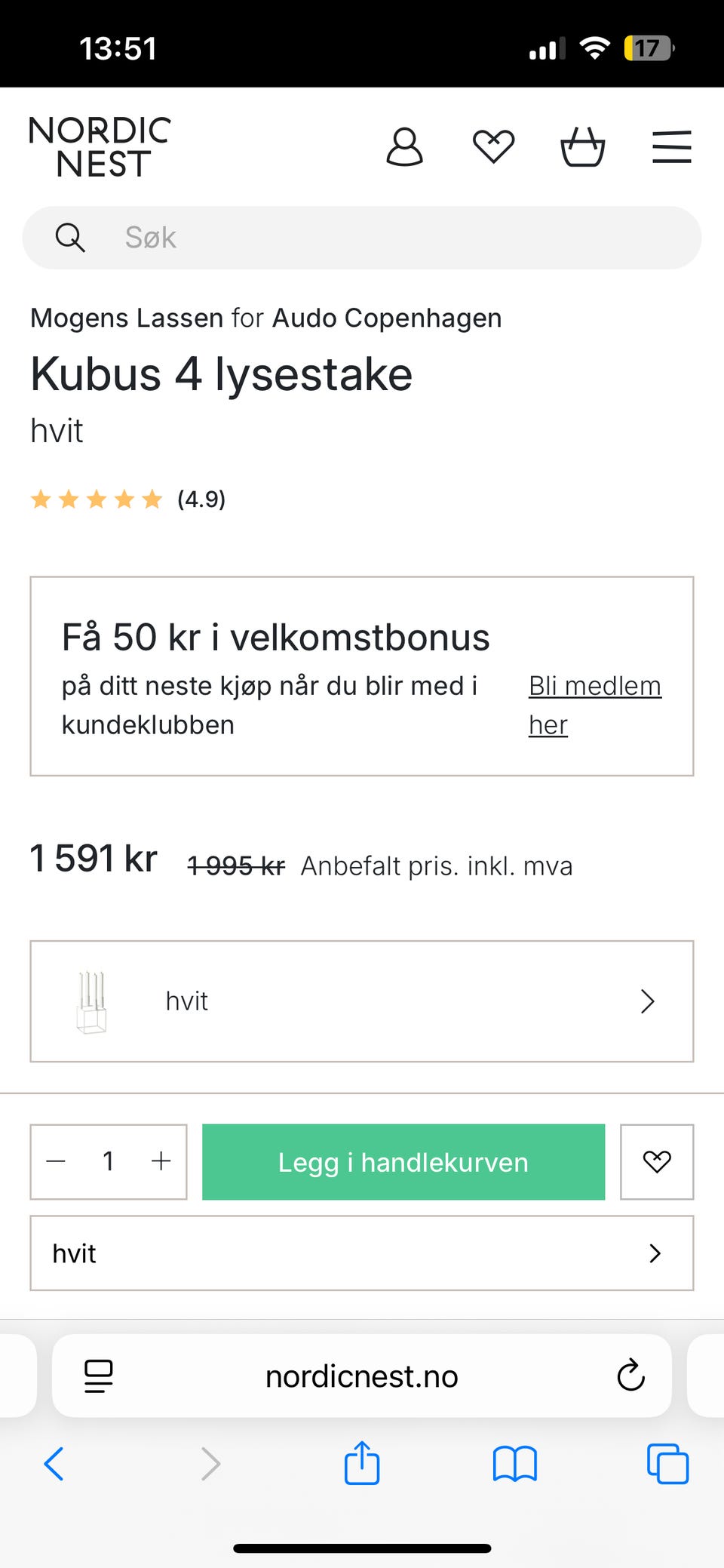Tap the white Kubus candleholder thumbnail
This screenshot has height=1568, width=724.
91,1002
